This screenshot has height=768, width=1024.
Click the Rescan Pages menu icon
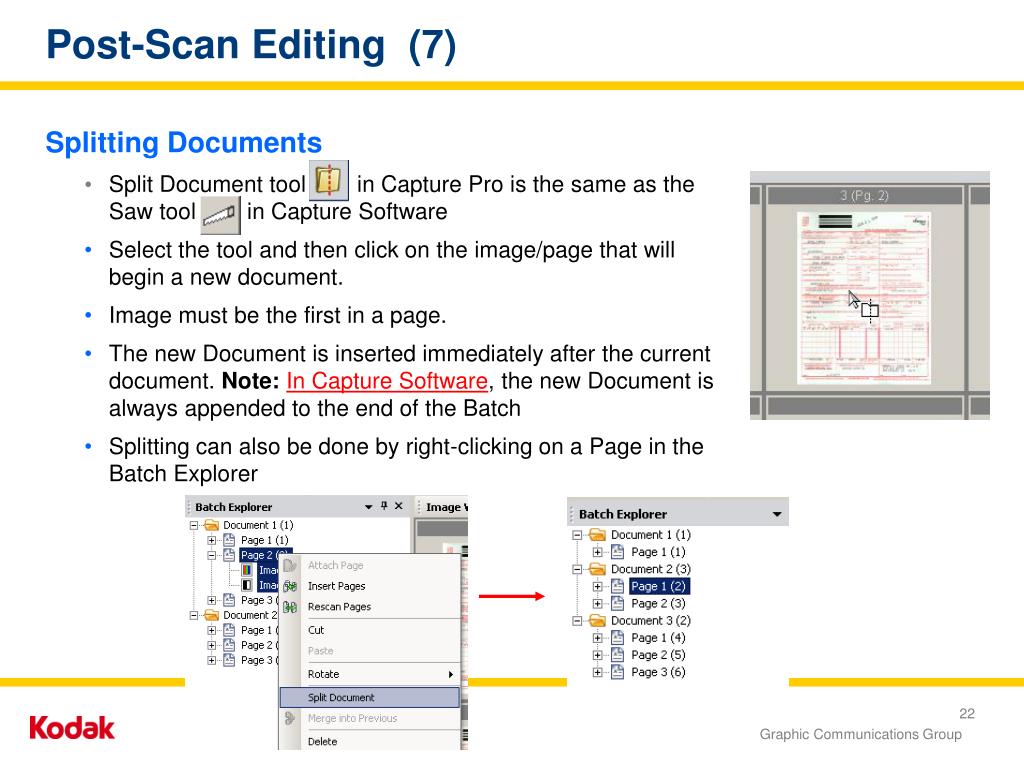click(290, 607)
